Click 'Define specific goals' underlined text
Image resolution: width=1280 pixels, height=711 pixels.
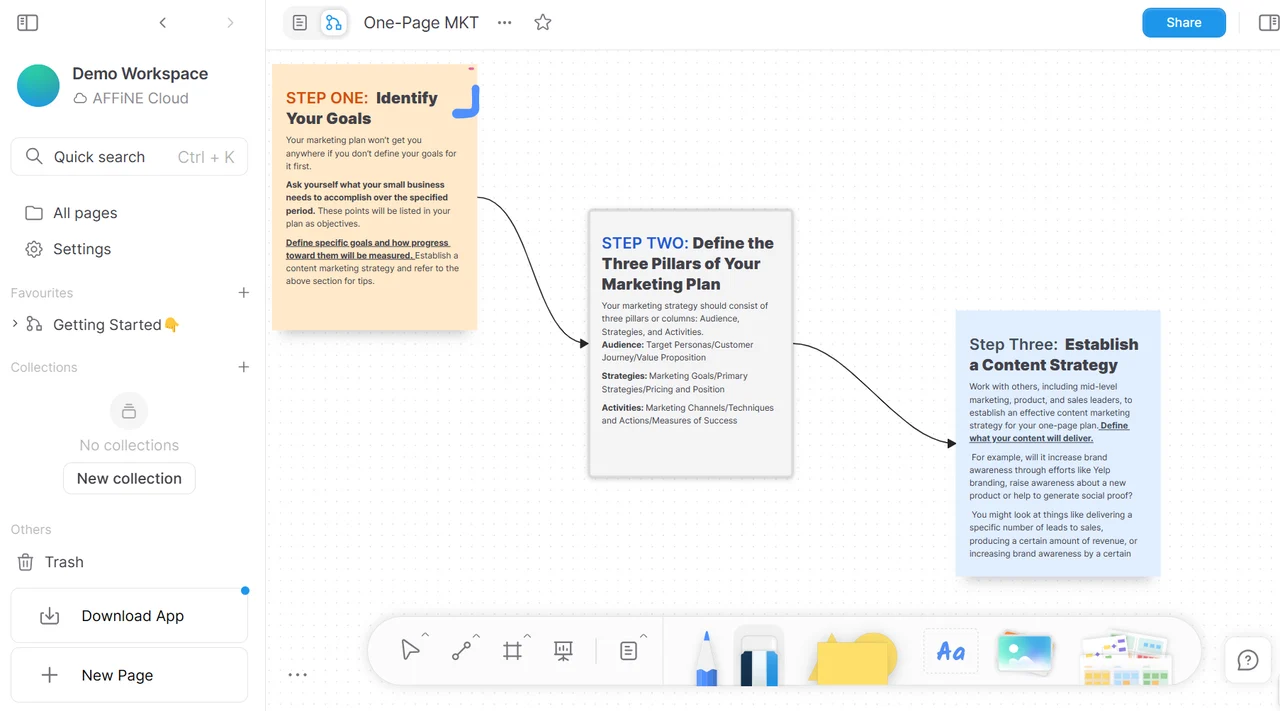pos(368,249)
